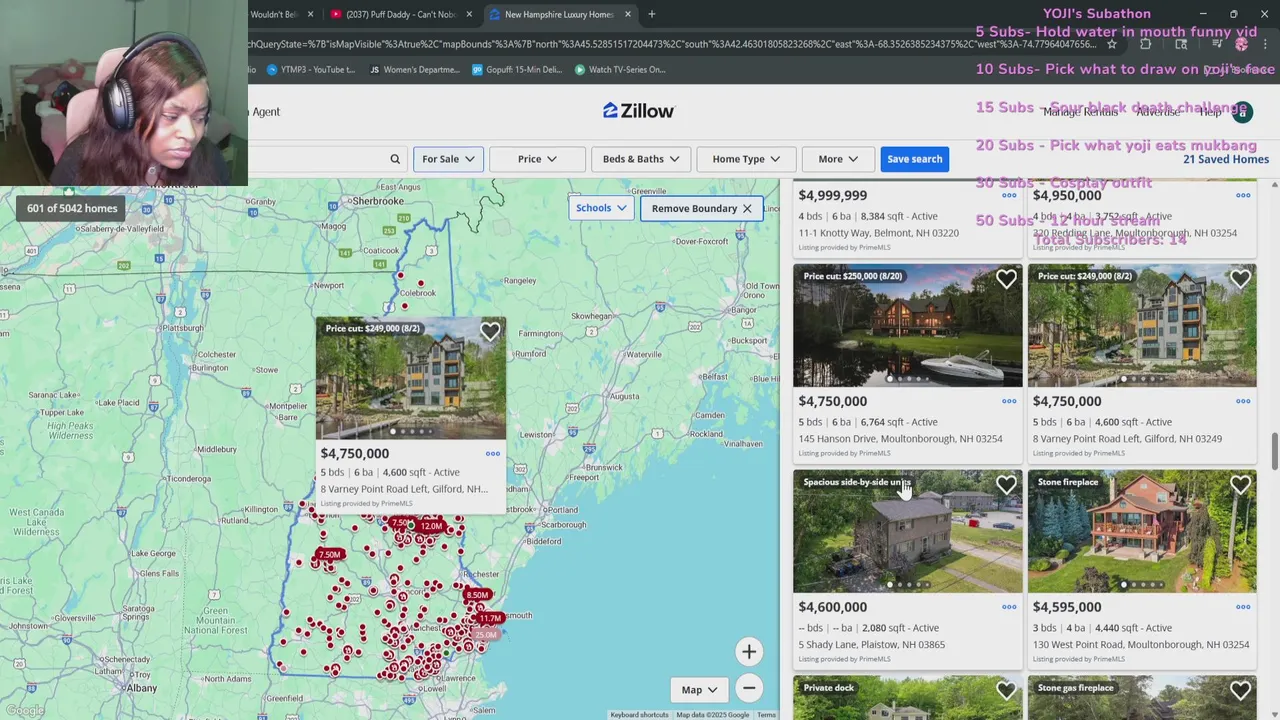
Task: Click the Save search button
Action: pyautogui.click(x=914, y=159)
